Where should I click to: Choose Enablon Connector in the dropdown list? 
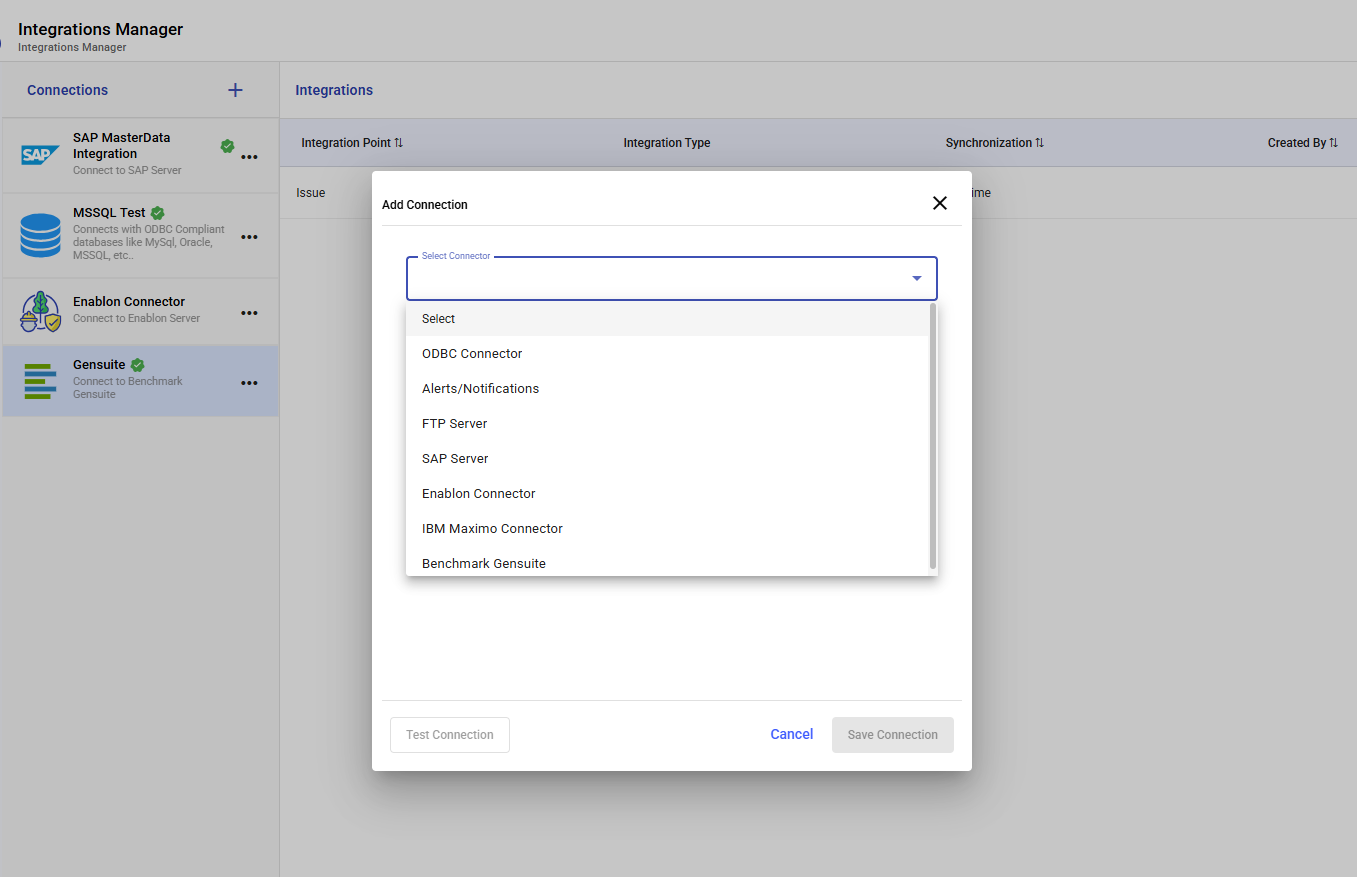point(668,494)
